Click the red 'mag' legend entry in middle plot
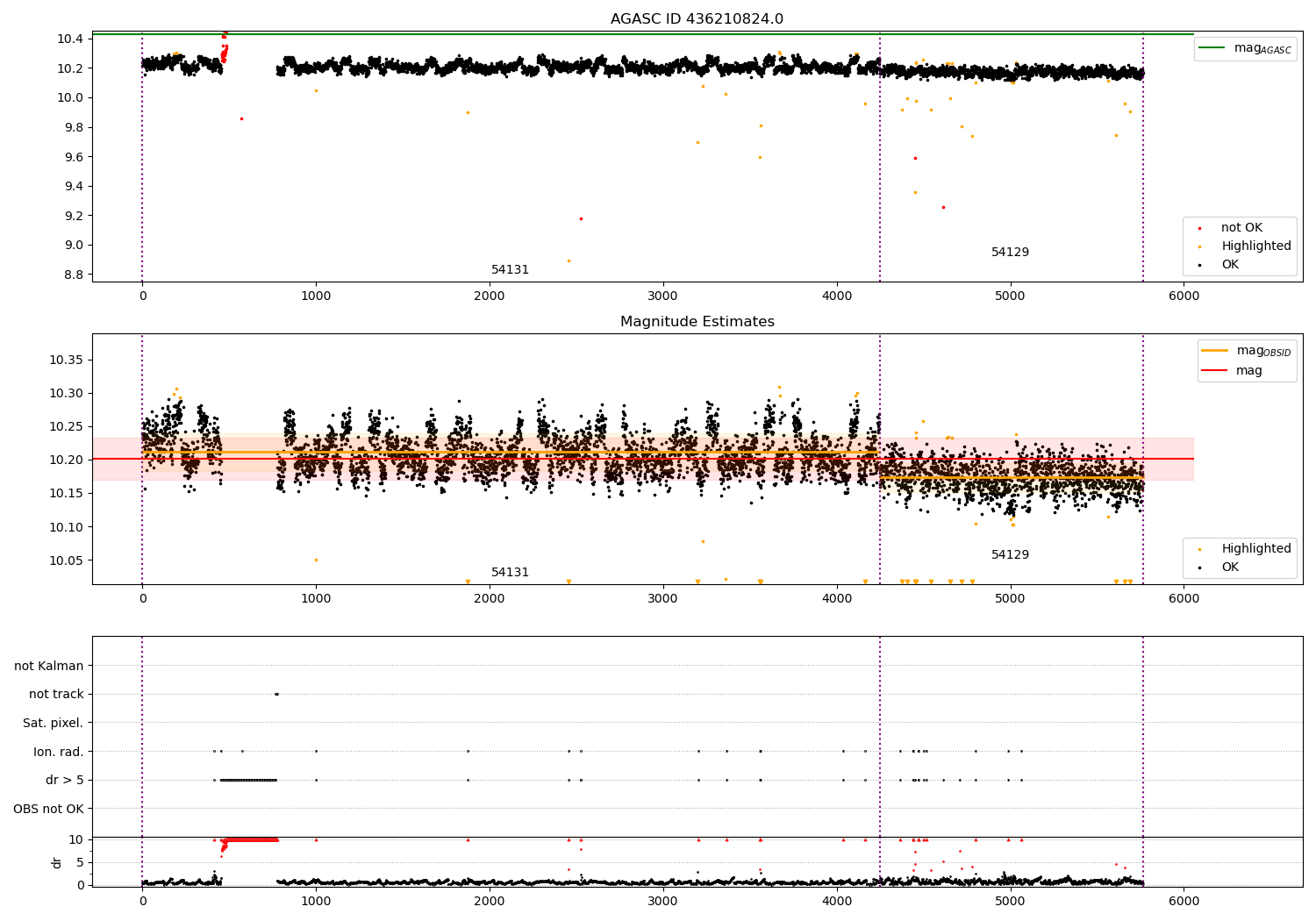Image resolution: width=1316 pixels, height=921 pixels. coord(1233,371)
